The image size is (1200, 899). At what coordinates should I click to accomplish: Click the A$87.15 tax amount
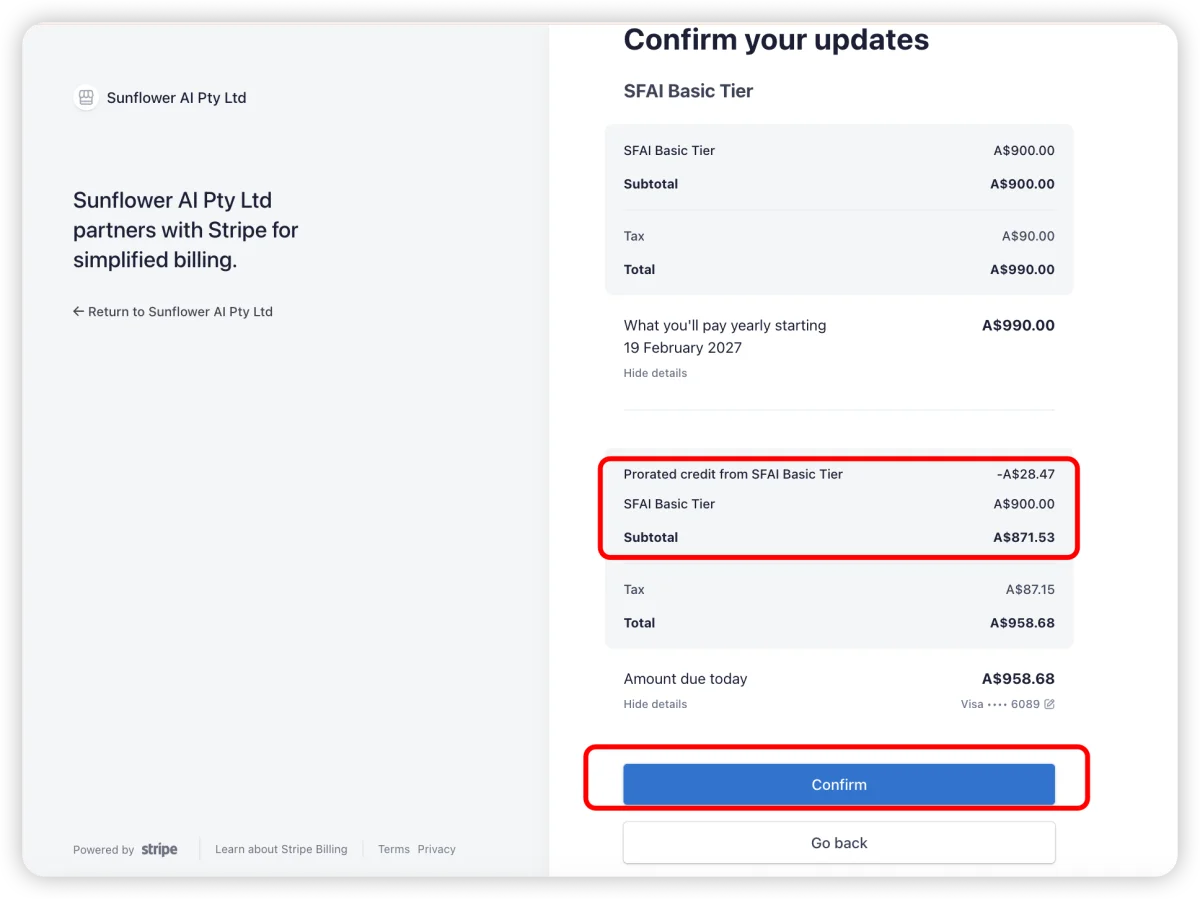(1030, 589)
